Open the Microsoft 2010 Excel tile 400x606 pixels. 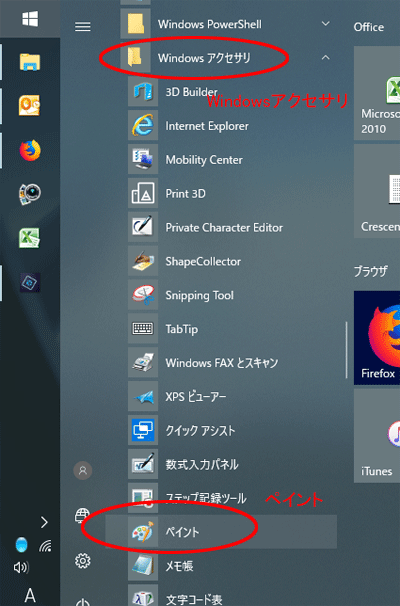pos(377,93)
